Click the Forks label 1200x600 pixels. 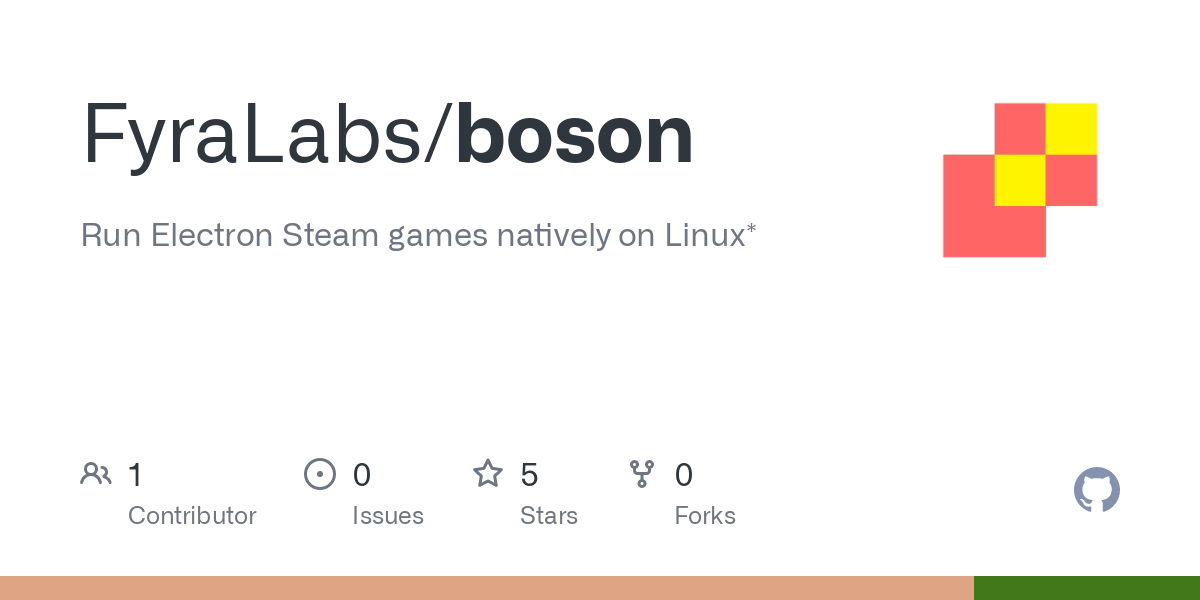coord(705,516)
